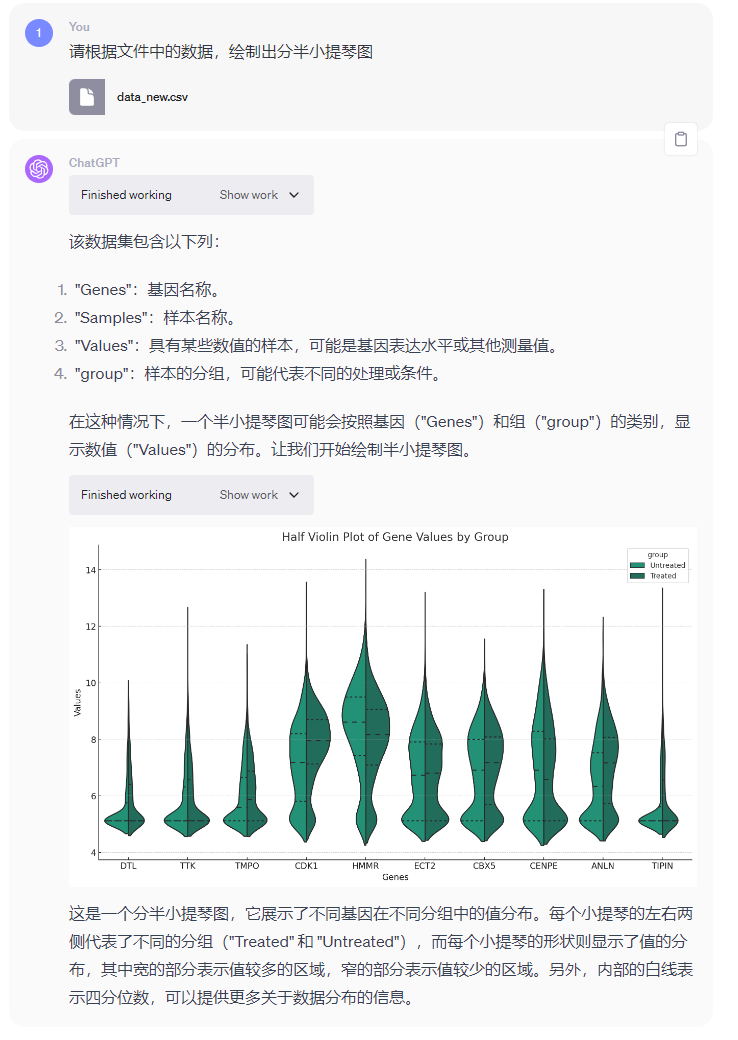The height and width of the screenshot is (1040, 738).
Task: Click the ChatGPT avatar logo
Action: [x=39, y=168]
